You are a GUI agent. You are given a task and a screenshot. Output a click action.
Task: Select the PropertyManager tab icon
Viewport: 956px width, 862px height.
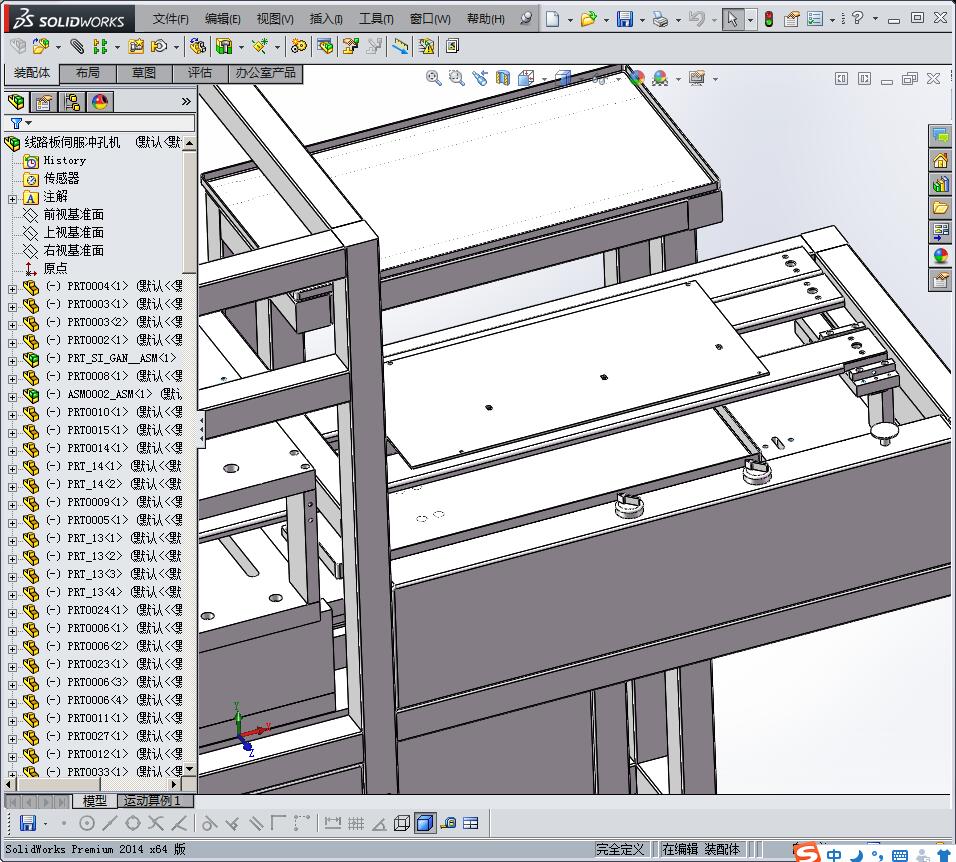(44, 102)
